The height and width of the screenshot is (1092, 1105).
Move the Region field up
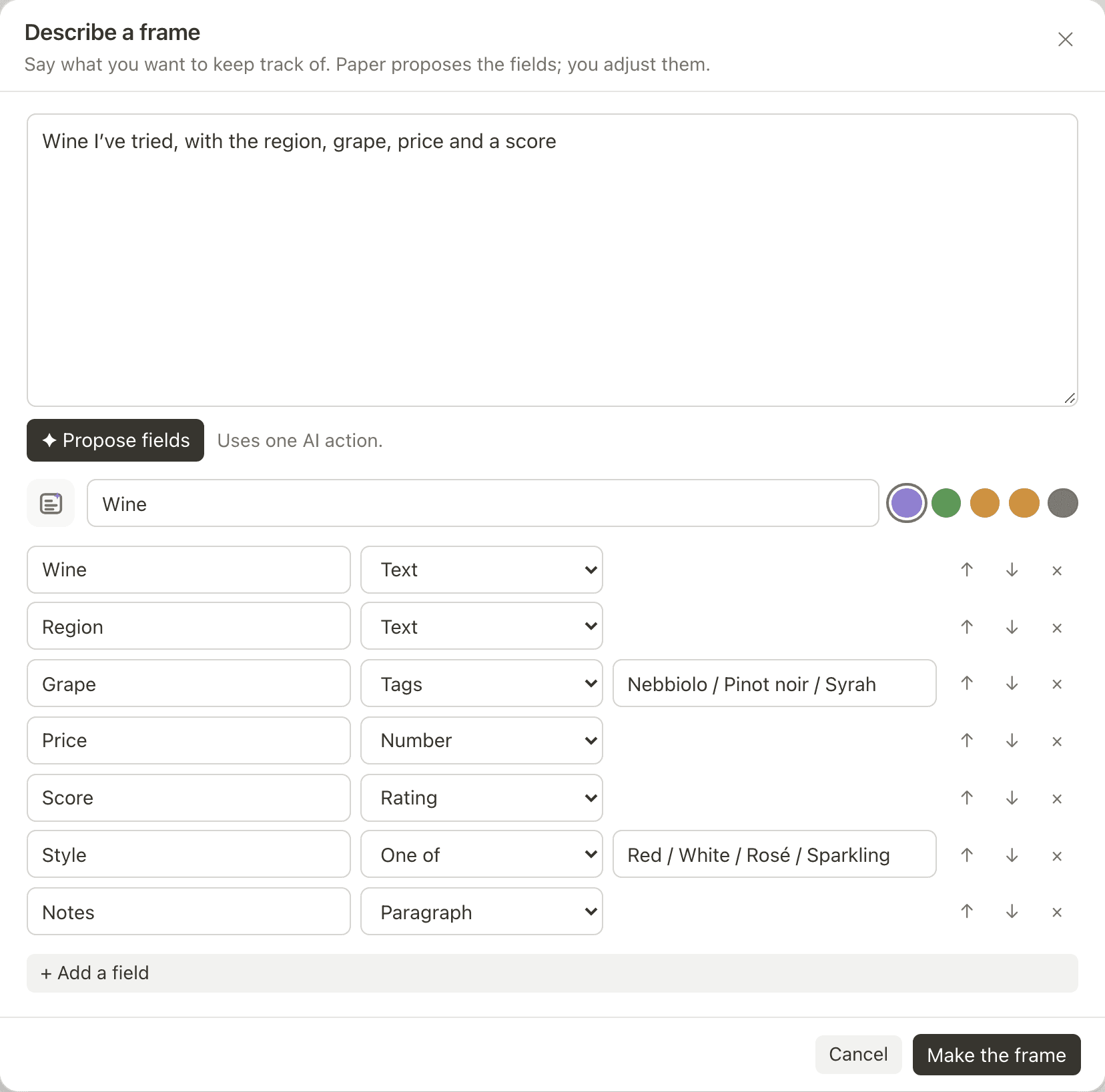point(967,627)
